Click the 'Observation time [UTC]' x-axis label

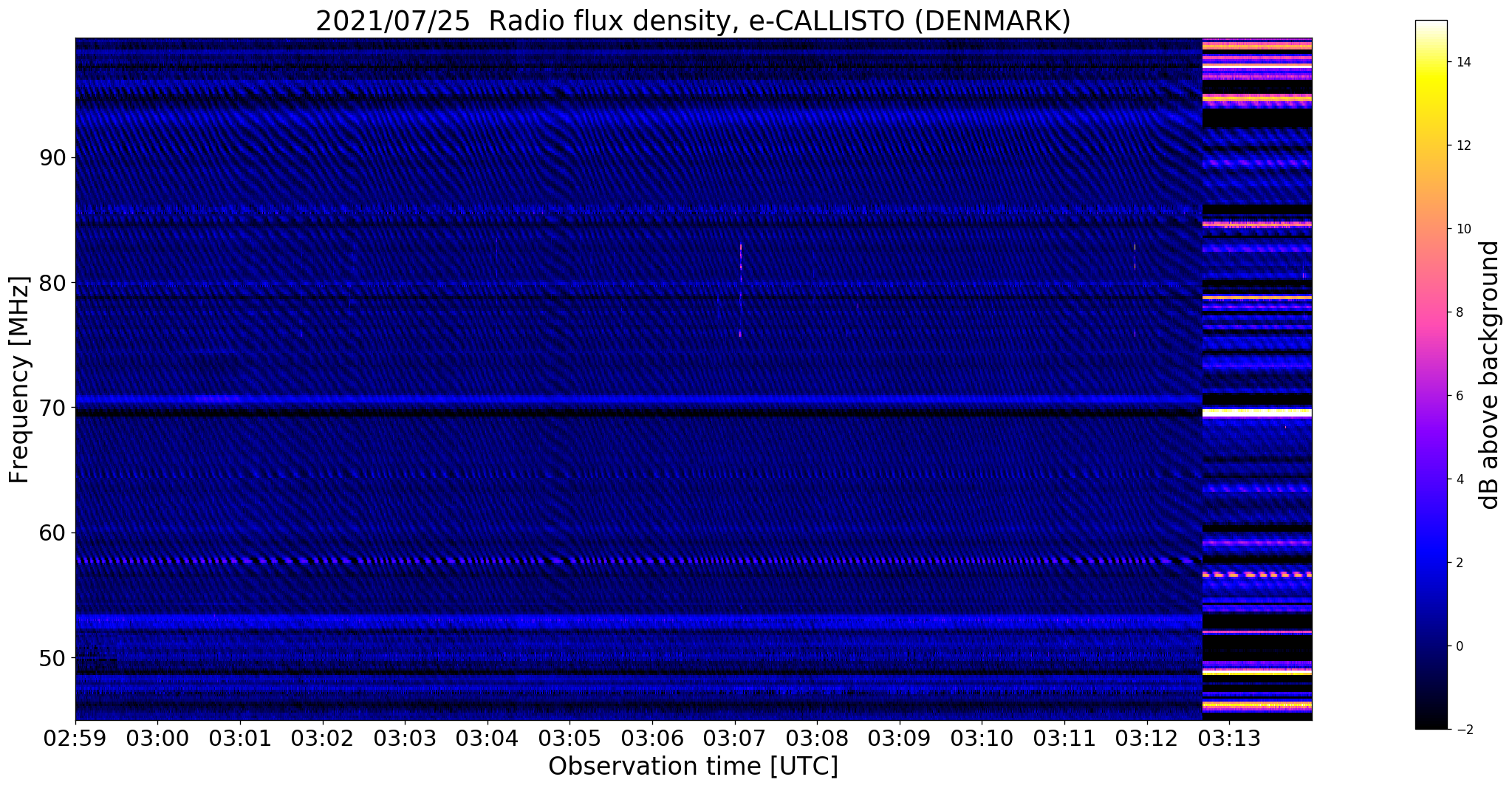pyautogui.click(x=693, y=767)
